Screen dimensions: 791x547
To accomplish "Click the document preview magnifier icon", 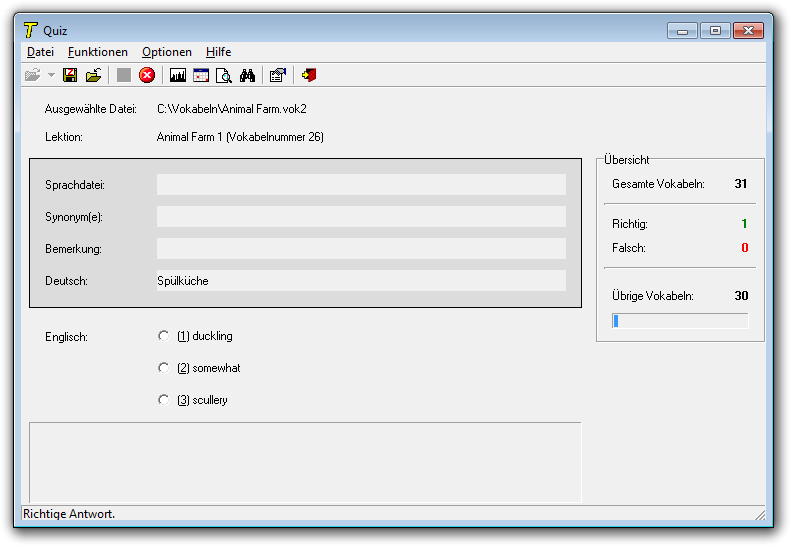I will pos(224,75).
